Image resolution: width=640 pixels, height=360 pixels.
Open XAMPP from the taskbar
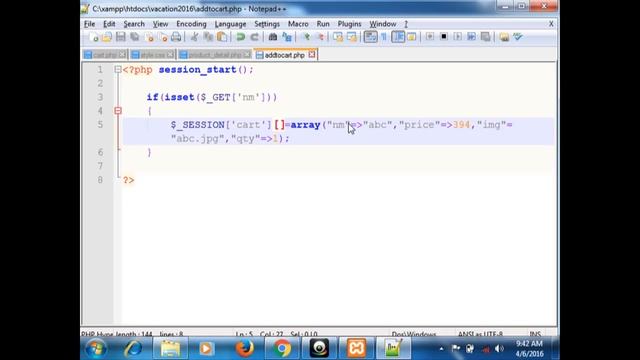tap(356, 349)
